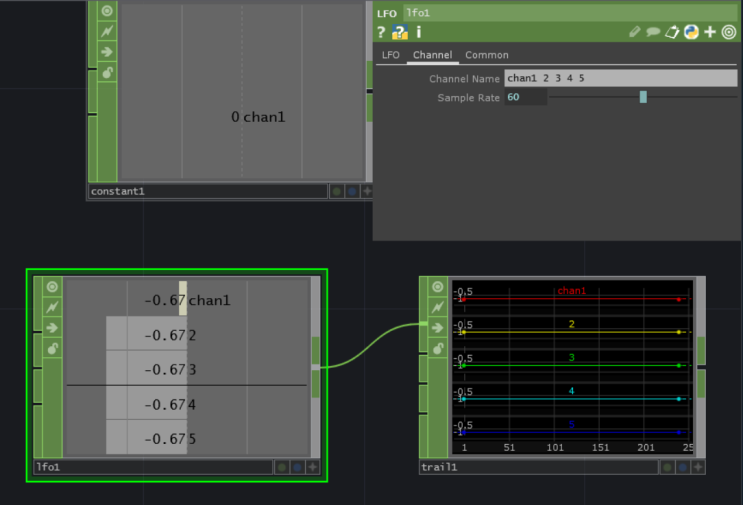Click the copy parameters clipboard icon
743x505 pixels.
coord(672,32)
